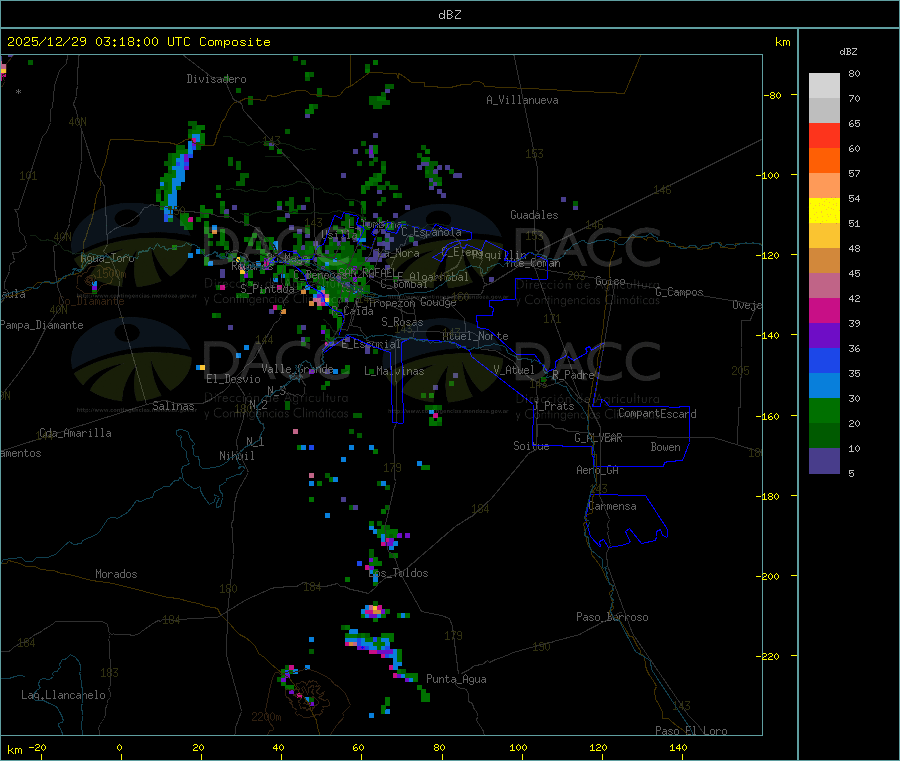Image resolution: width=900 pixels, height=761 pixels.
Task: Select the purple legend swatch above 36
Action: tap(824, 336)
